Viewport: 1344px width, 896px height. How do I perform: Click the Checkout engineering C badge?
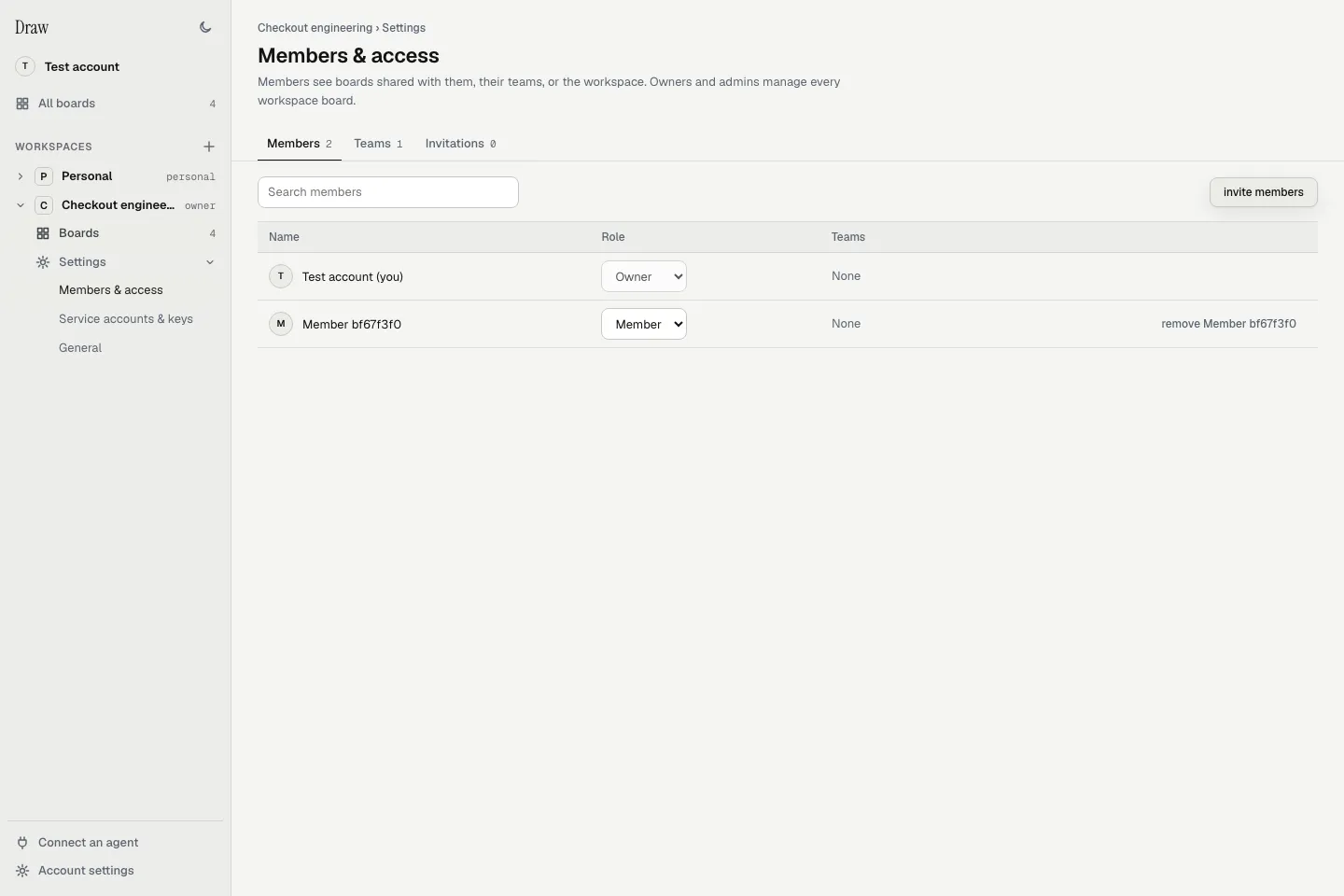pos(44,205)
